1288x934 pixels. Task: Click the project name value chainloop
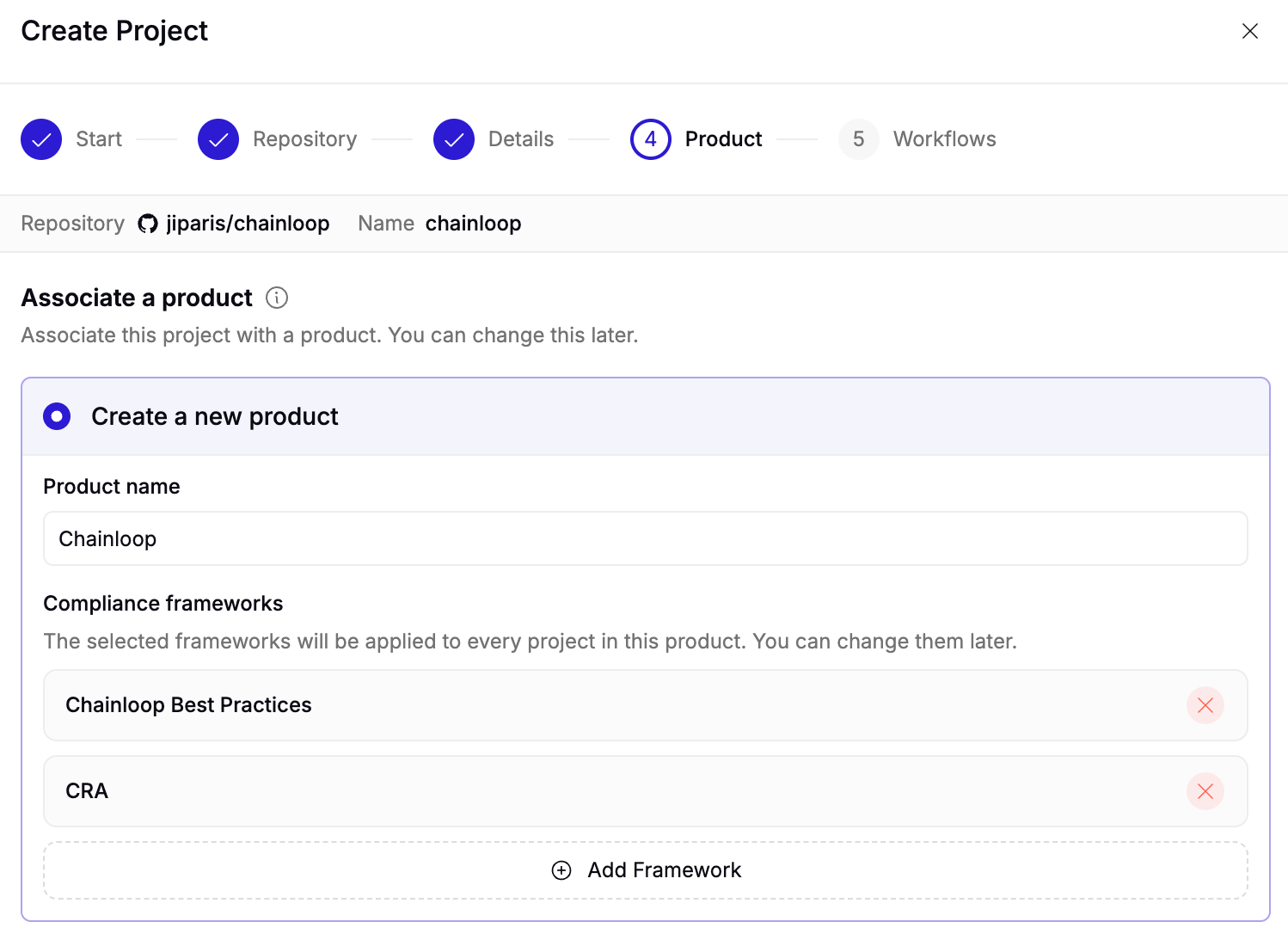[x=473, y=224]
